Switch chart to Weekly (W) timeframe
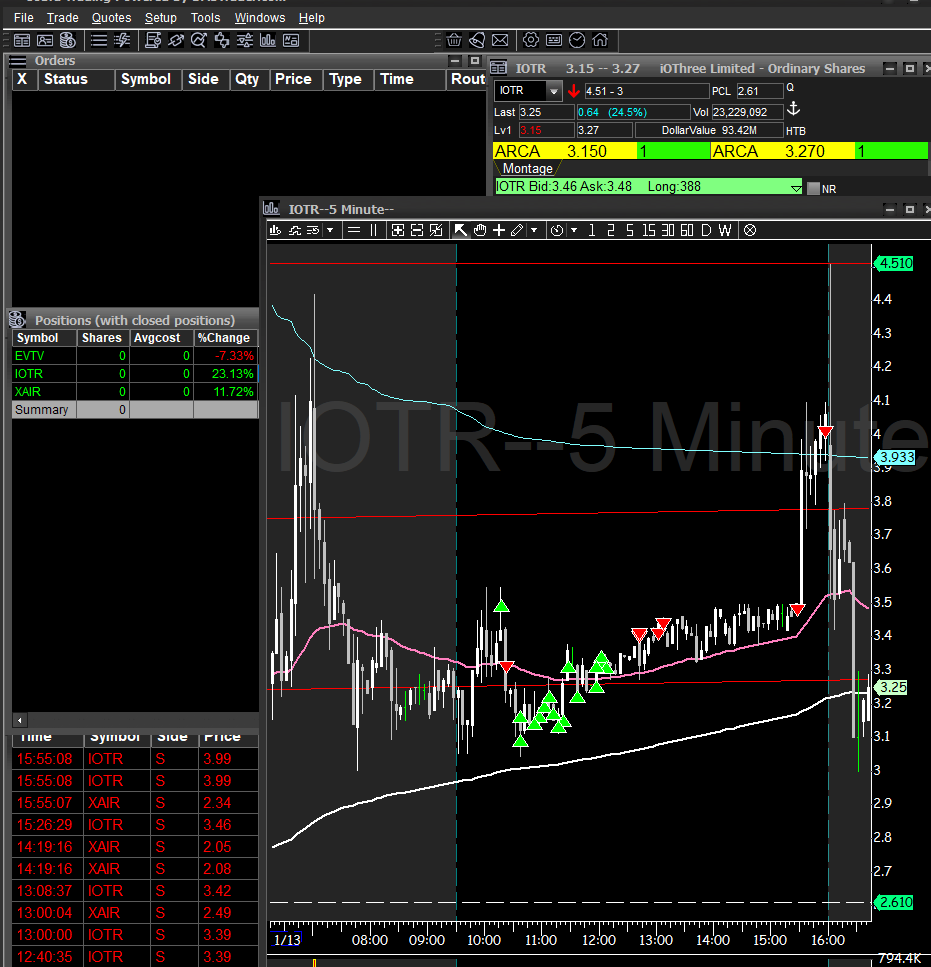 click(725, 231)
